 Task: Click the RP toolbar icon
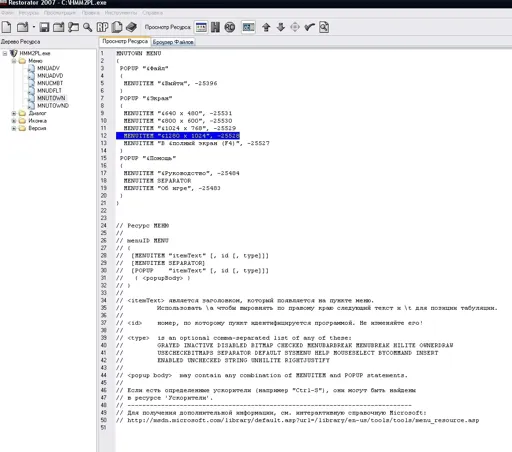[x=102, y=27]
